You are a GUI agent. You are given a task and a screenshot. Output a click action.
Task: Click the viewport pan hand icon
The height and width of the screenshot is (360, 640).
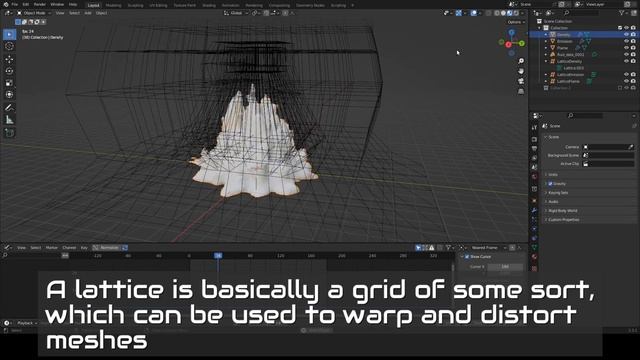[x=521, y=71]
